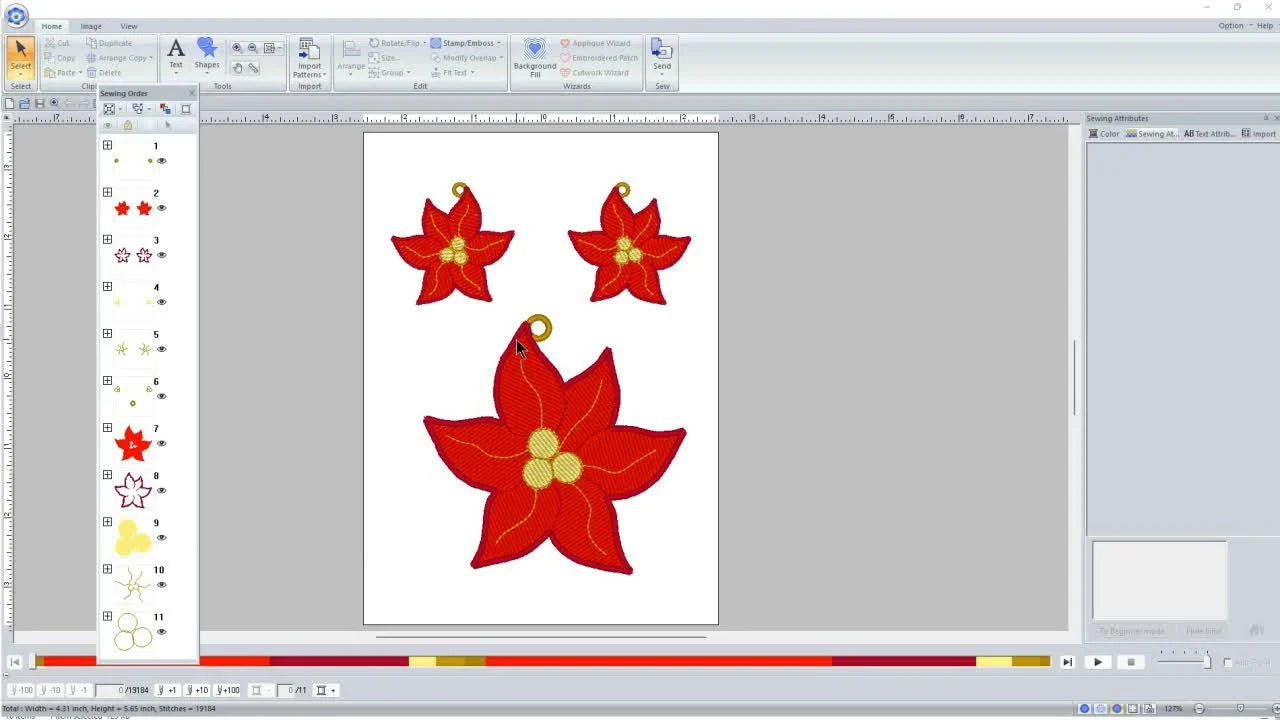Toggle visibility of sewing order item 10
The image size is (1280, 720).
click(x=161, y=584)
